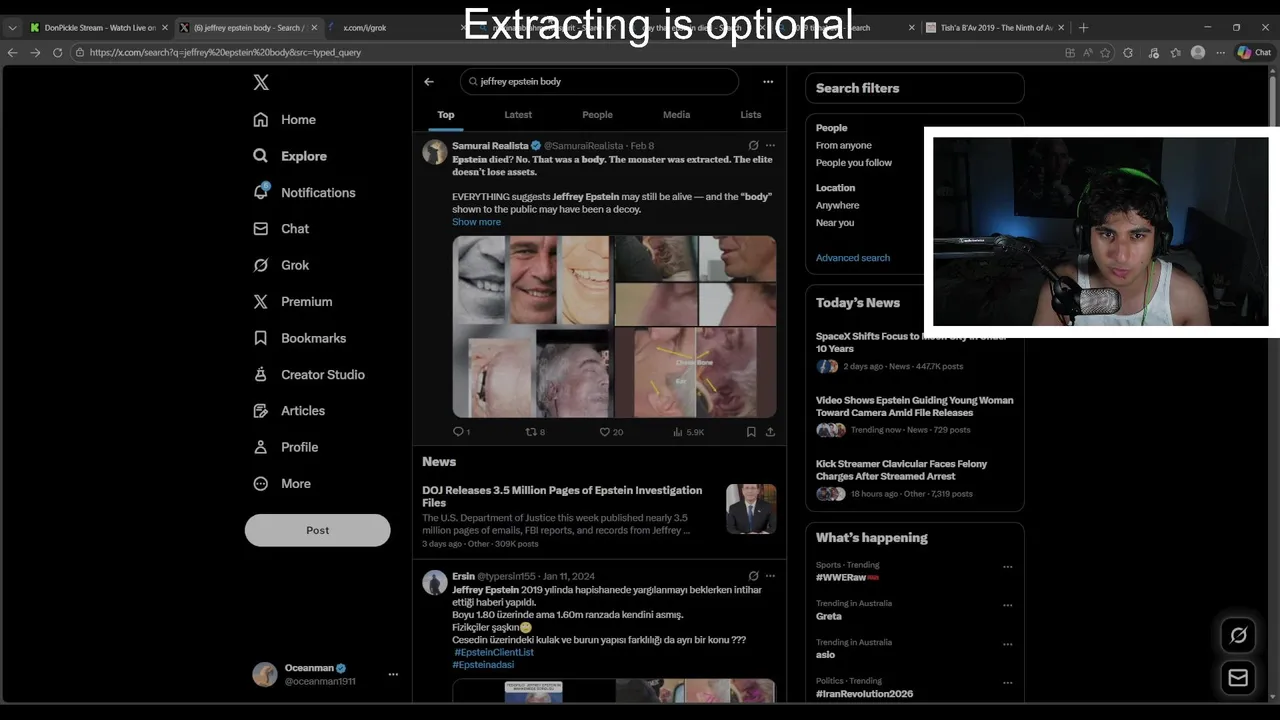Open Greta trending topic
The height and width of the screenshot is (720, 1280).
pyautogui.click(x=829, y=616)
